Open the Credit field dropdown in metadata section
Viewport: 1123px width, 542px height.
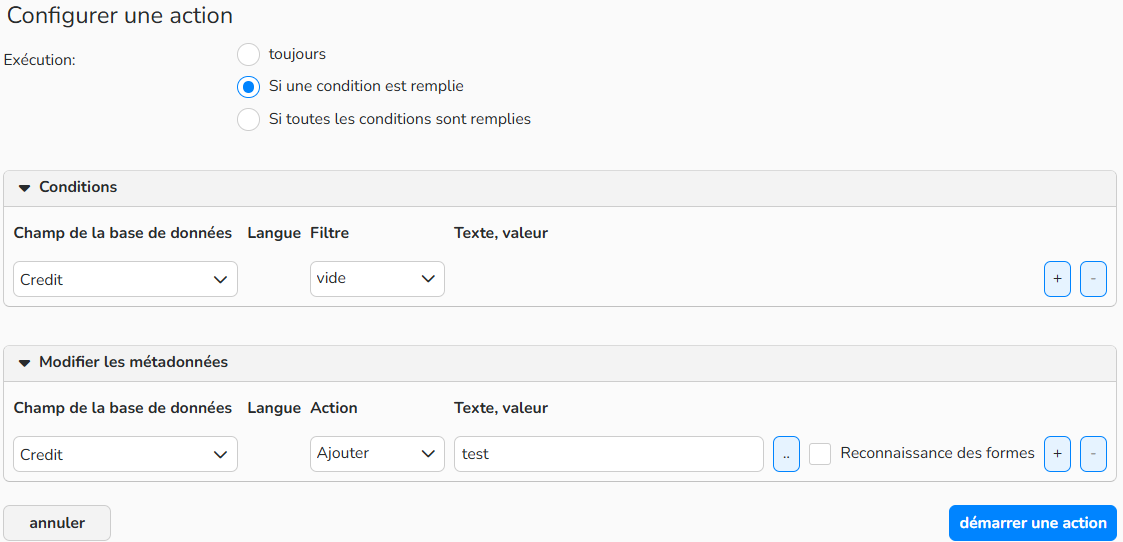pyautogui.click(x=125, y=454)
